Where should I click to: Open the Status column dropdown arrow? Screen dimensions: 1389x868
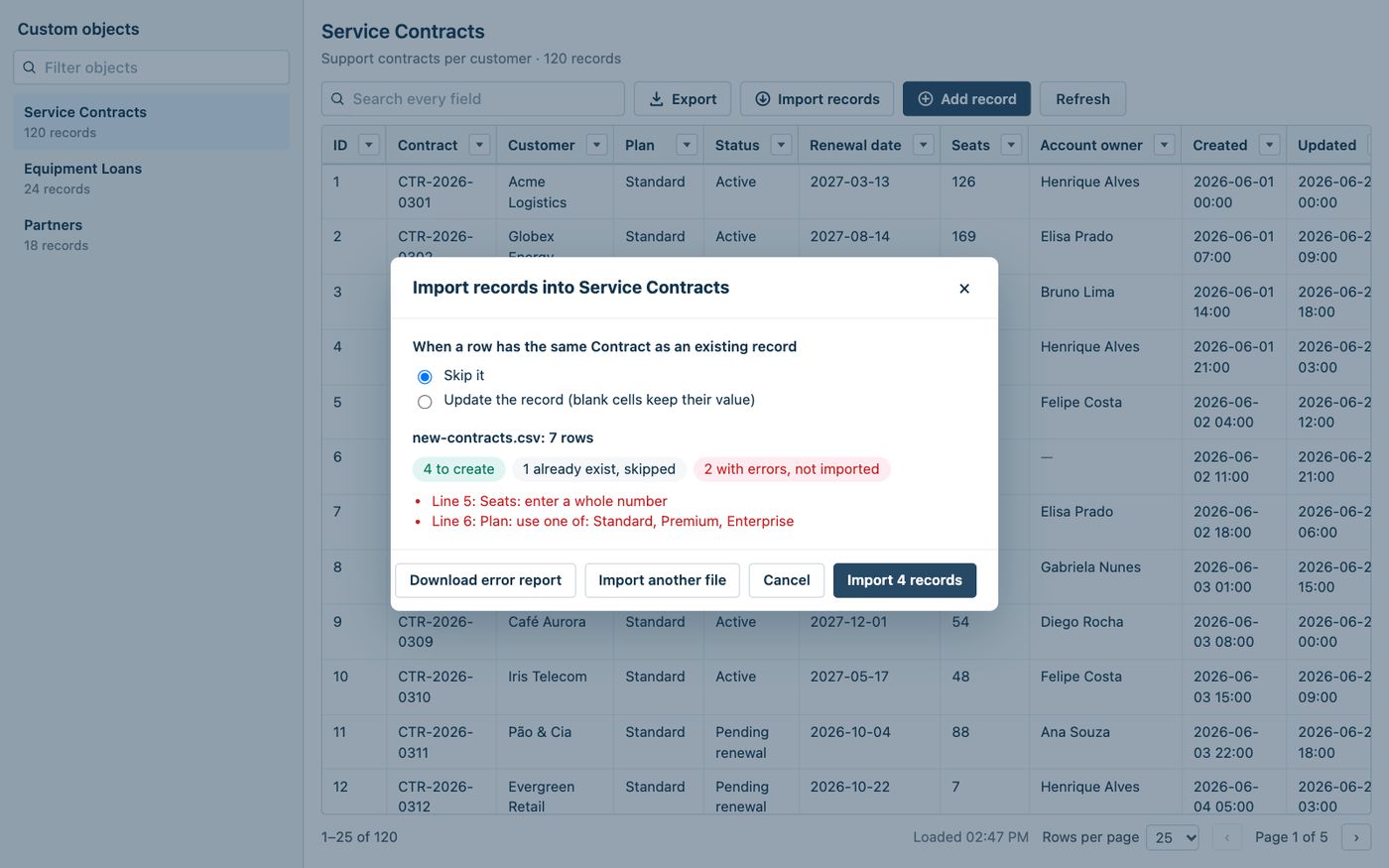click(x=781, y=145)
